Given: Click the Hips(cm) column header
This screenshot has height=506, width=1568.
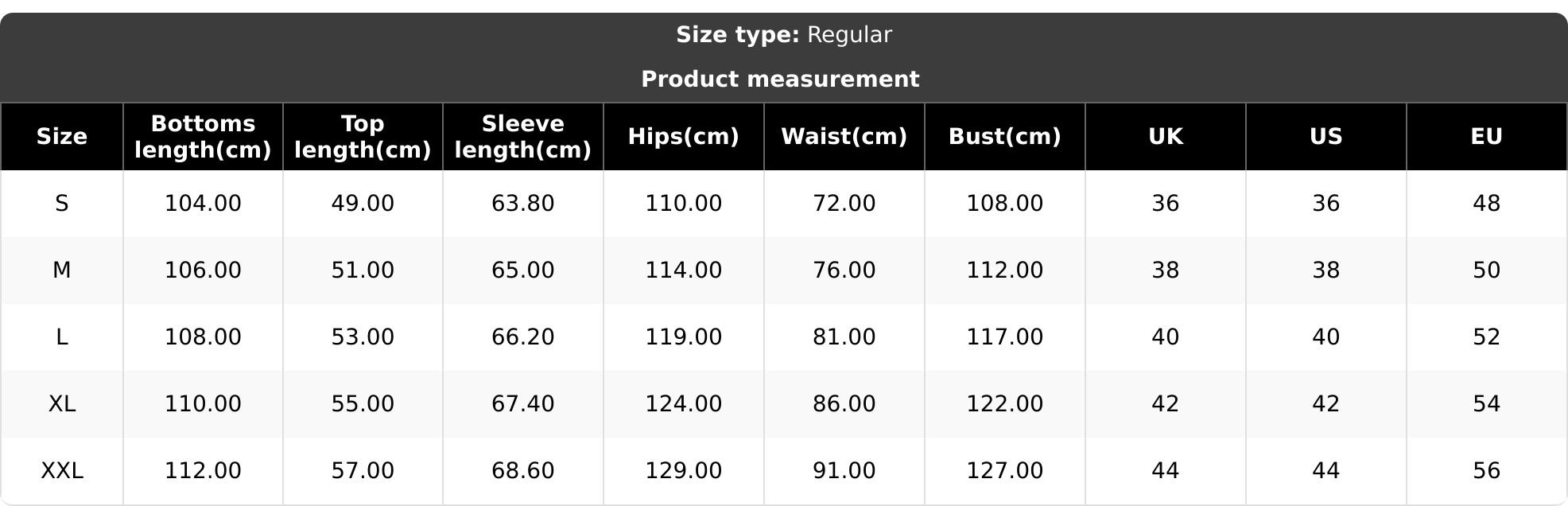Looking at the screenshot, I should point(683,137).
